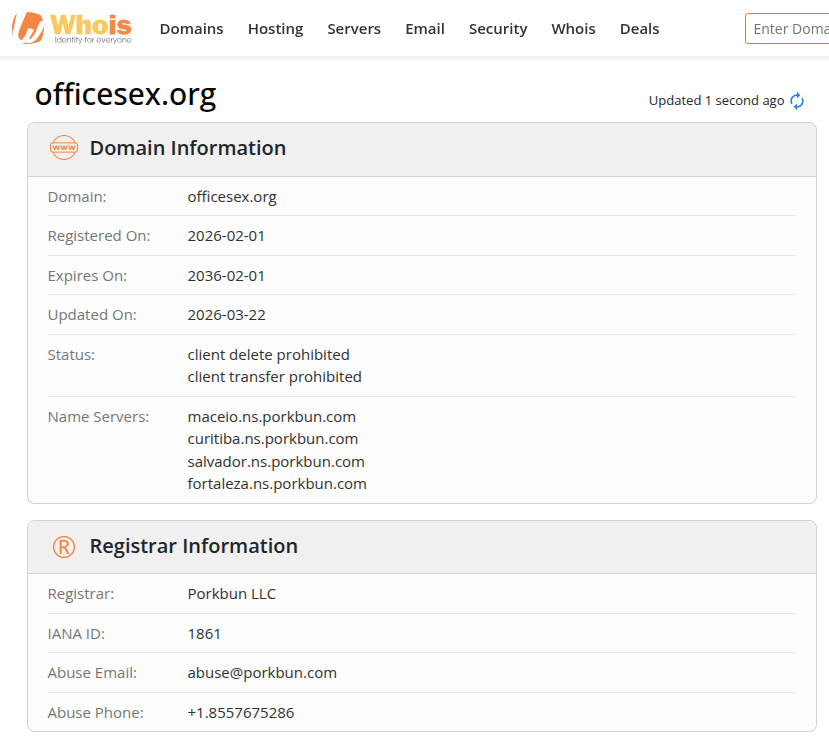Focus the Enter Domain search field
This screenshot has height=746, width=829.
(x=788, y=29)
